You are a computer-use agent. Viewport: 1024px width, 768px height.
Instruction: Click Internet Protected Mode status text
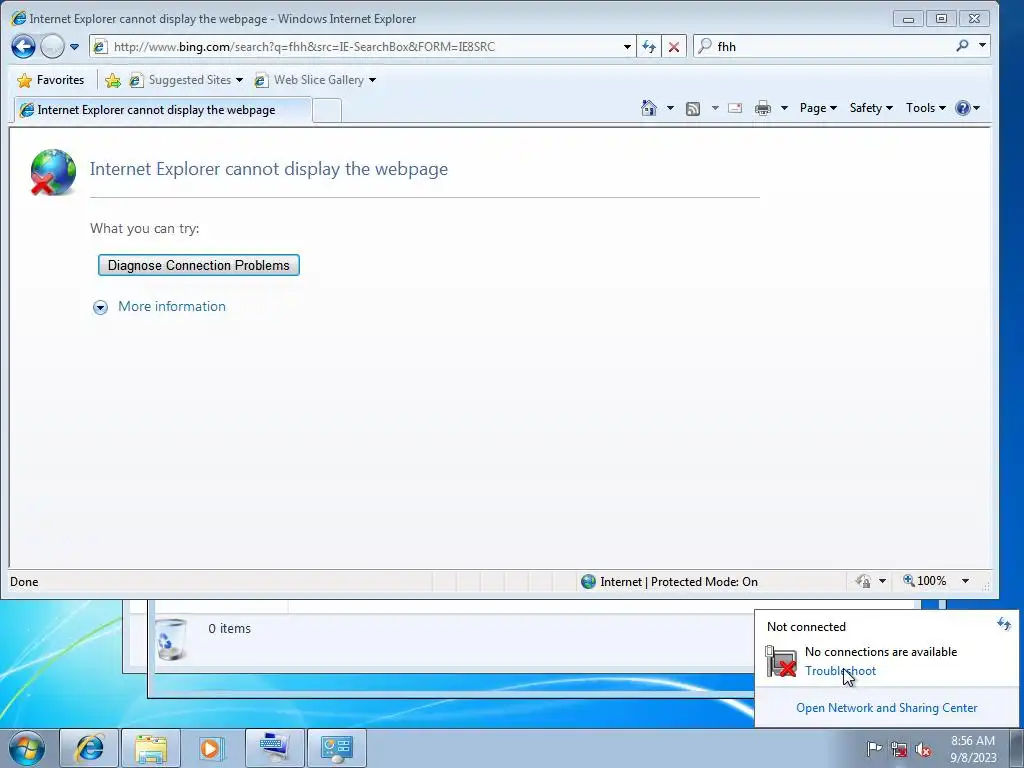coord(679,581)
